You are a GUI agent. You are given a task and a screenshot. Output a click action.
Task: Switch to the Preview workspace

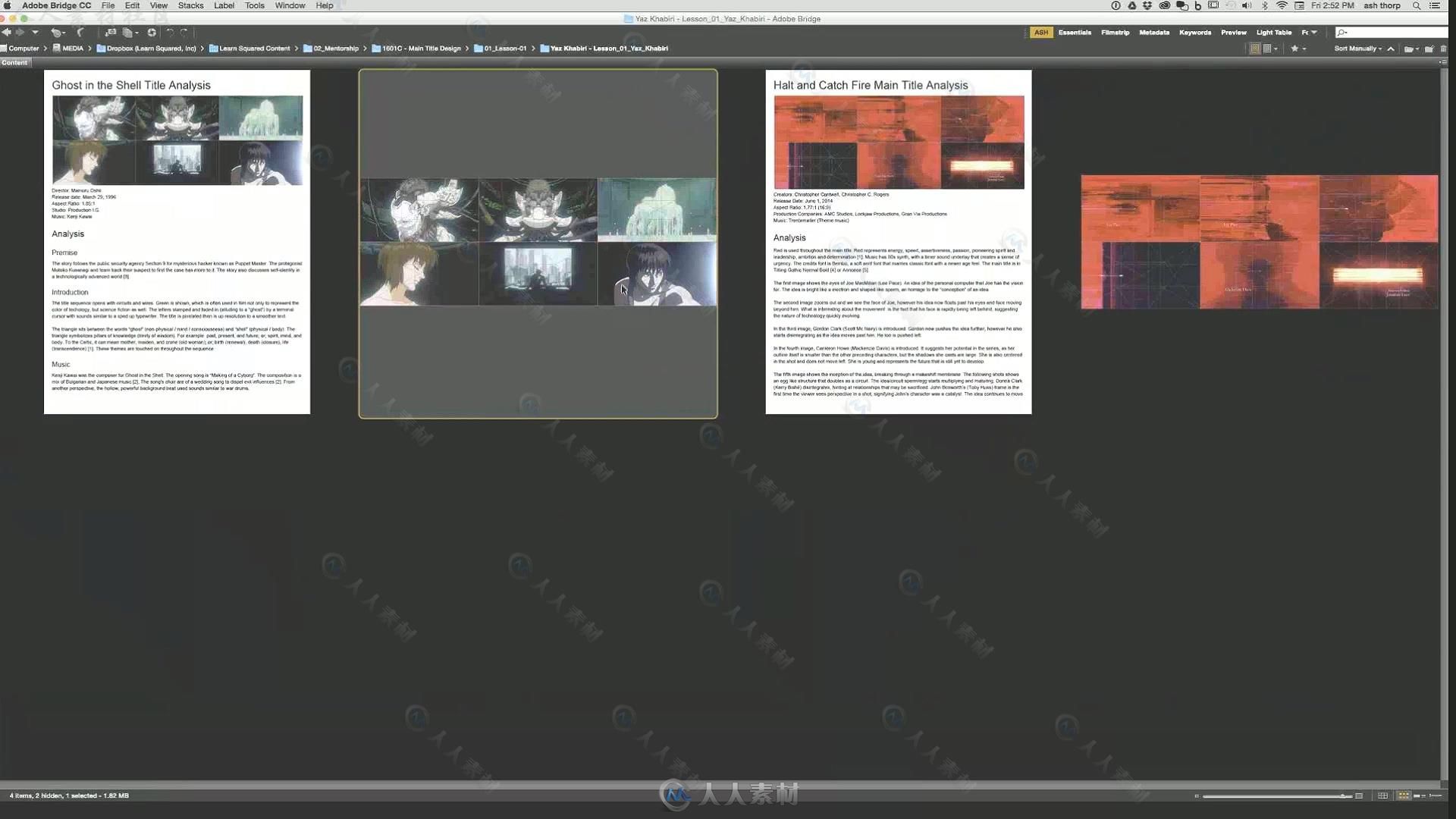coord(1234,33)
